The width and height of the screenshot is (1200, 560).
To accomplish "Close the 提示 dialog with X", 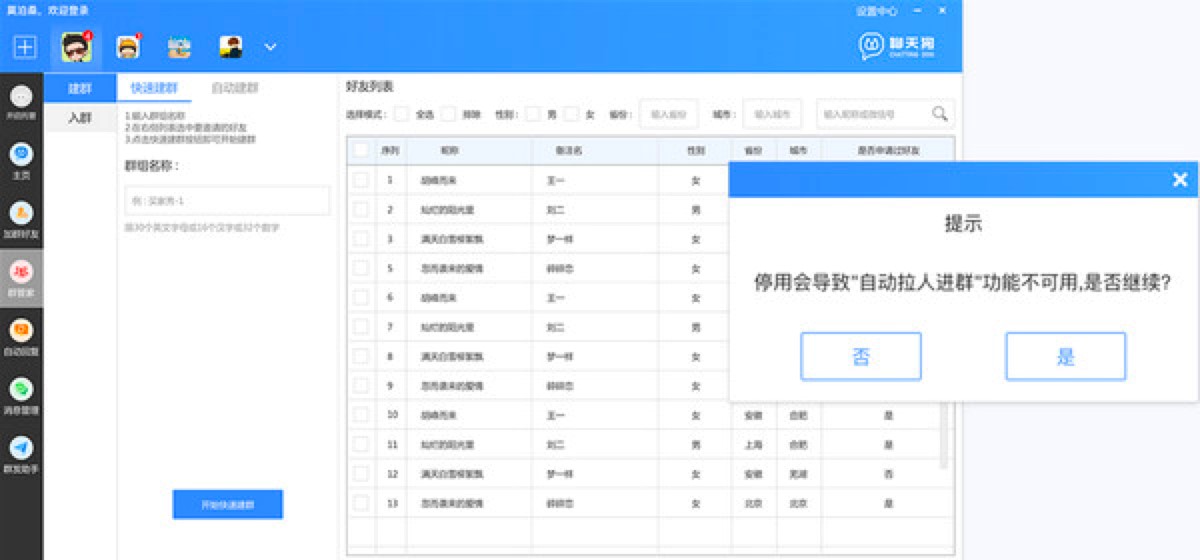I will pos(1180,180).
